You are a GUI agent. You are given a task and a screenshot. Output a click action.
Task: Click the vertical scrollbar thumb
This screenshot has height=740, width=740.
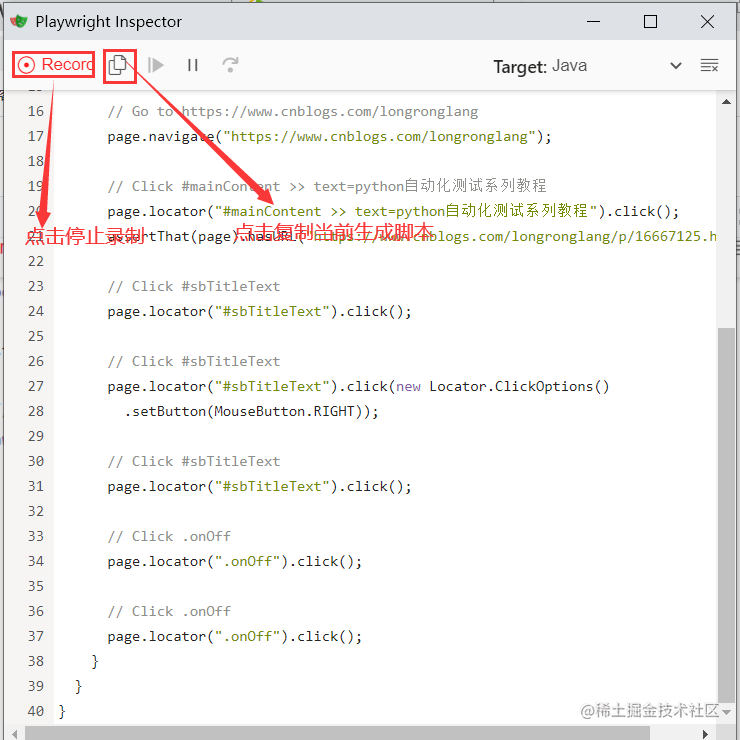pyautogui.click(x=726, y=514)
